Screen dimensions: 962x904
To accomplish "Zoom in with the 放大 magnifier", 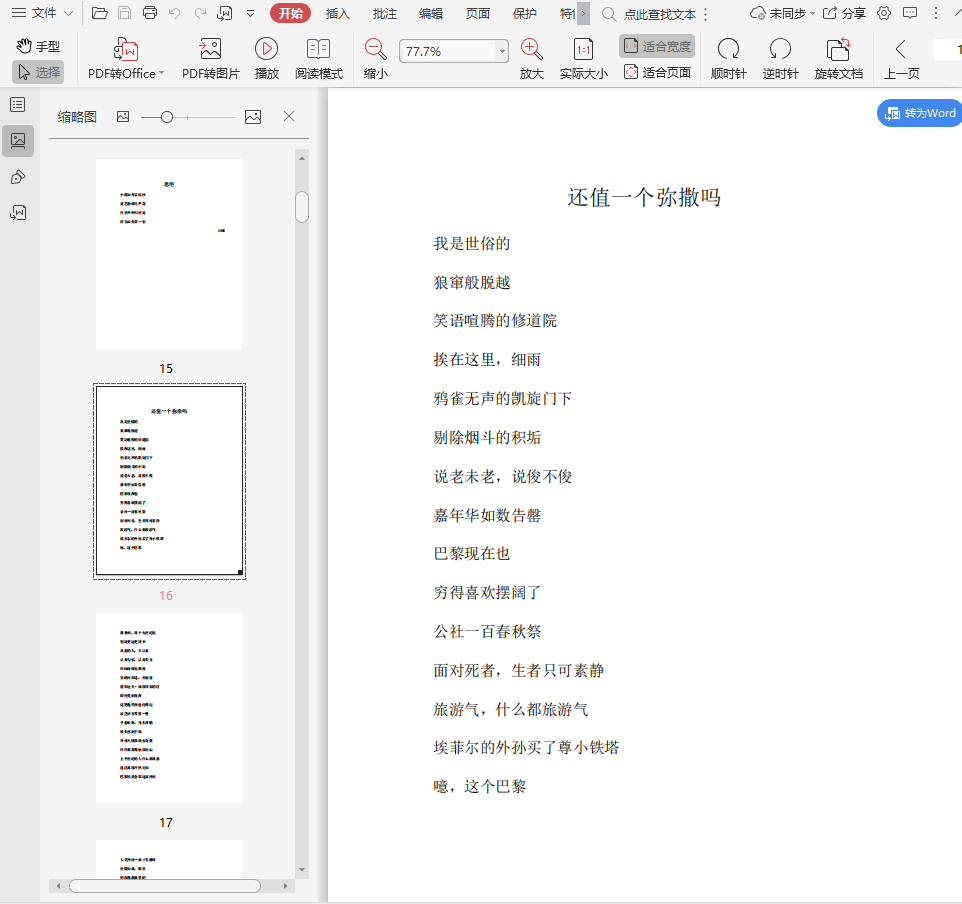I will tap(531, 50).
